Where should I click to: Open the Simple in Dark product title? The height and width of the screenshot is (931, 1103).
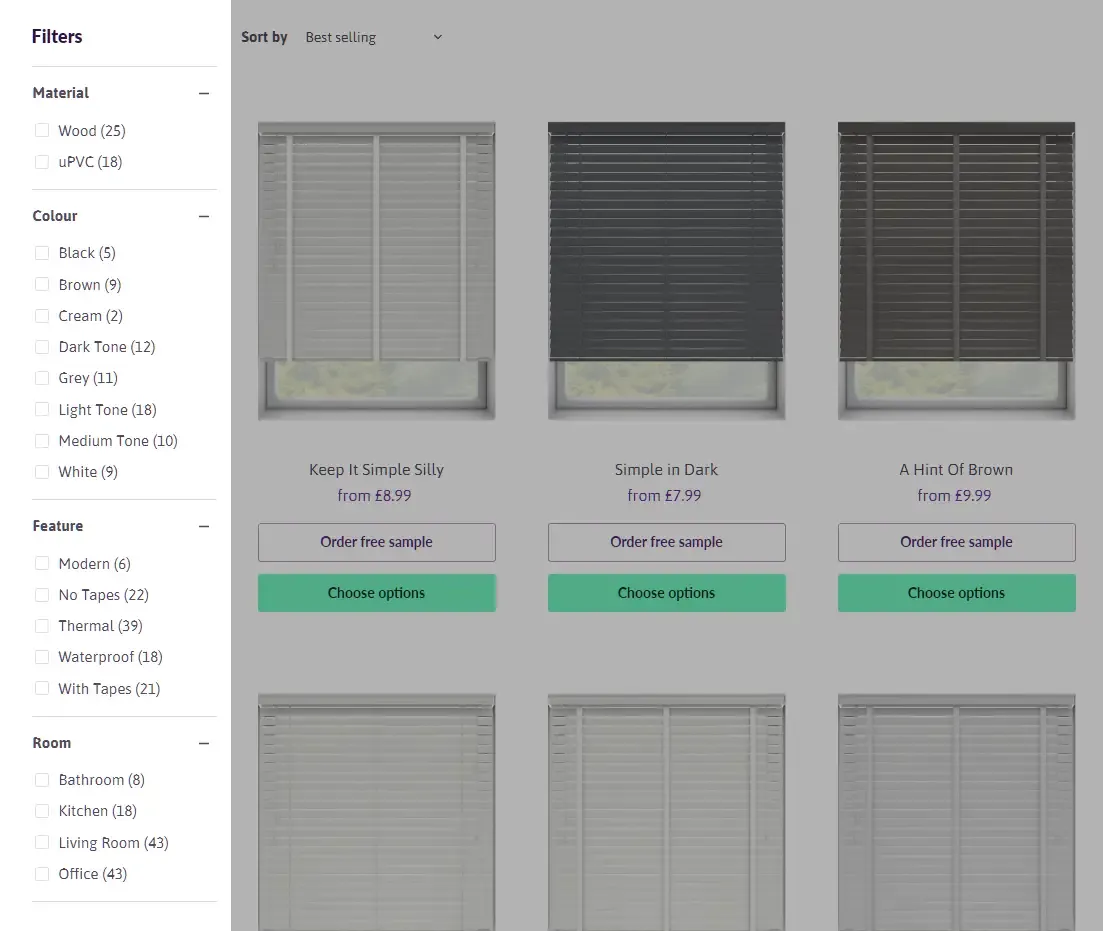(x=666, y=469)
